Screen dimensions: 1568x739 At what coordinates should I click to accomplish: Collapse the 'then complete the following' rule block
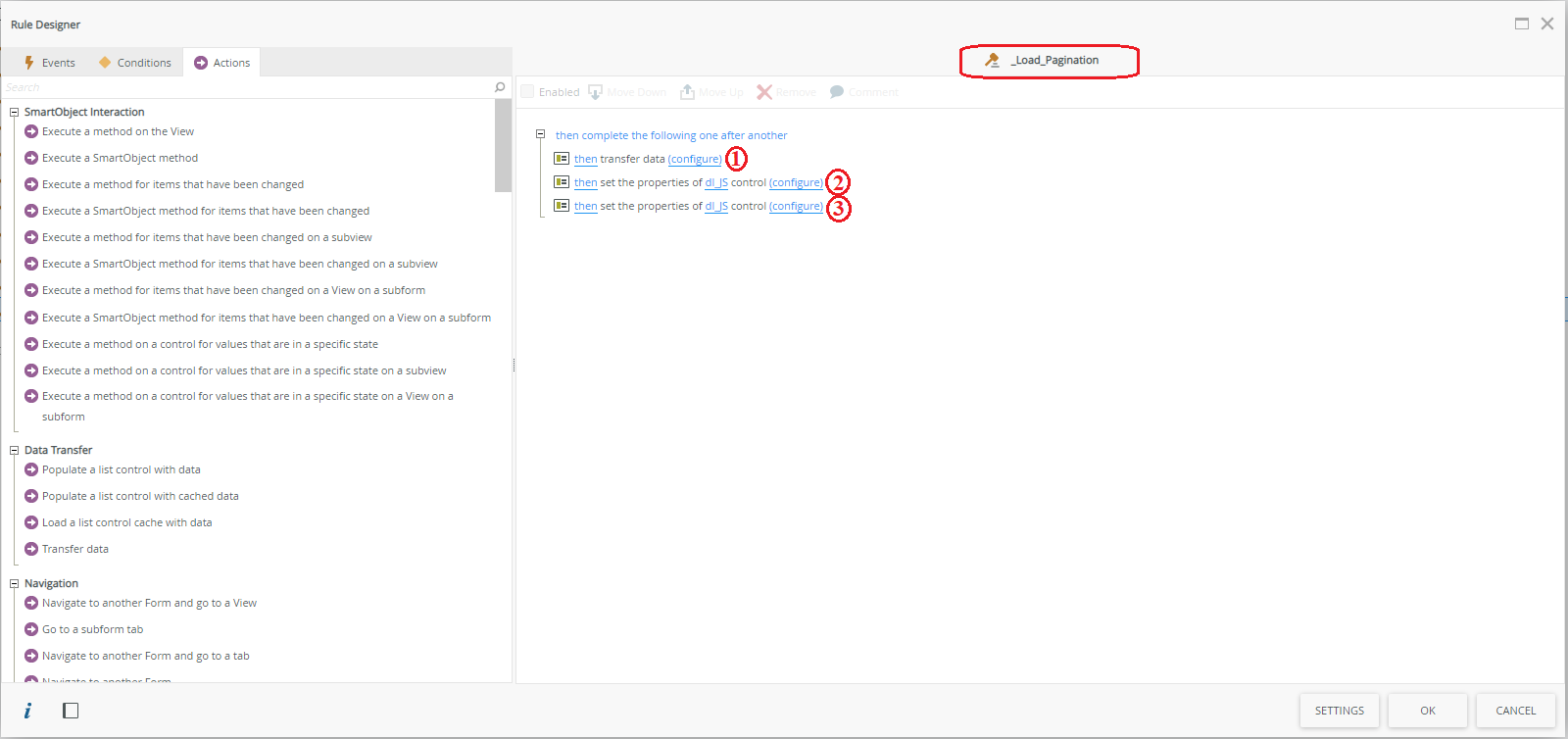[x=540, y=135]
